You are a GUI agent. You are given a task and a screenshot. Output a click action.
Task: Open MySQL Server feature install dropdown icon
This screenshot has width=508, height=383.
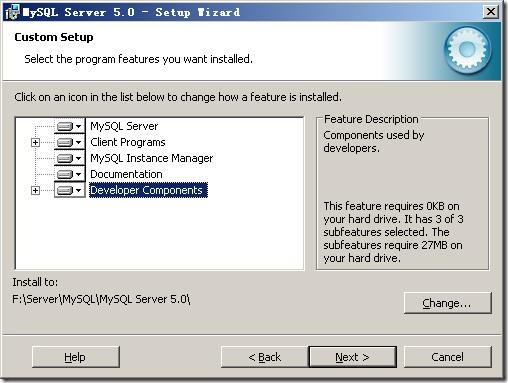pos(69,126)
